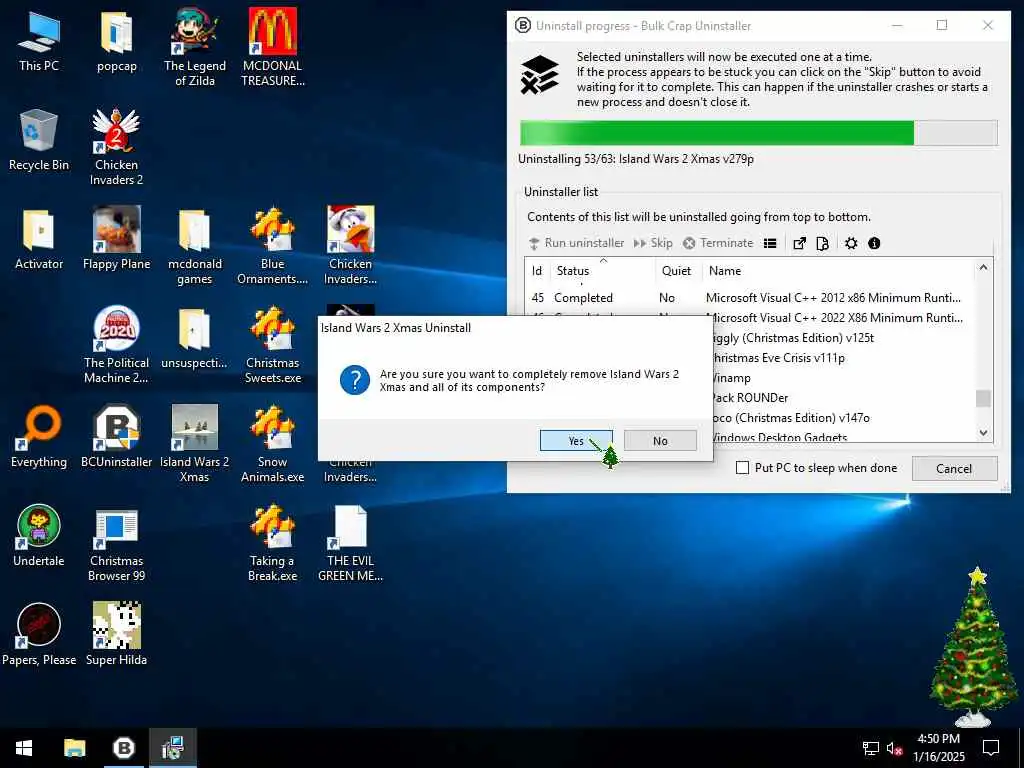1024x768 pixels.
Task: Select the MCDONAL TREASURE shortcut
Action: coord(272,47)
